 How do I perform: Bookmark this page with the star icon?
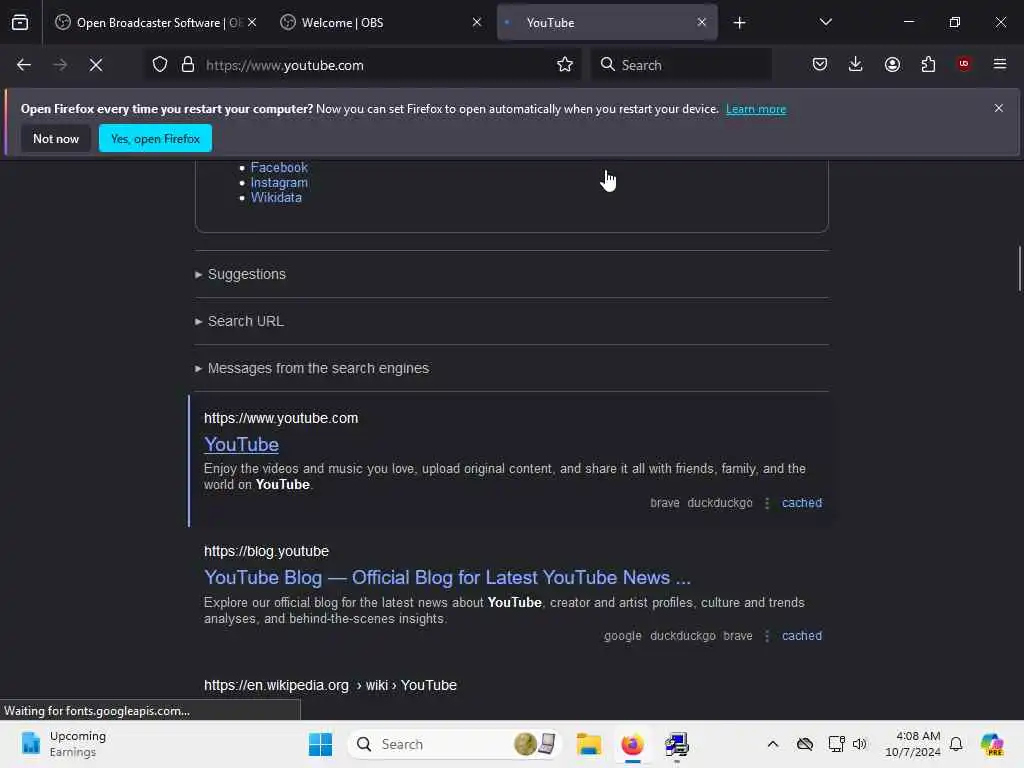[x=565, y=64]
